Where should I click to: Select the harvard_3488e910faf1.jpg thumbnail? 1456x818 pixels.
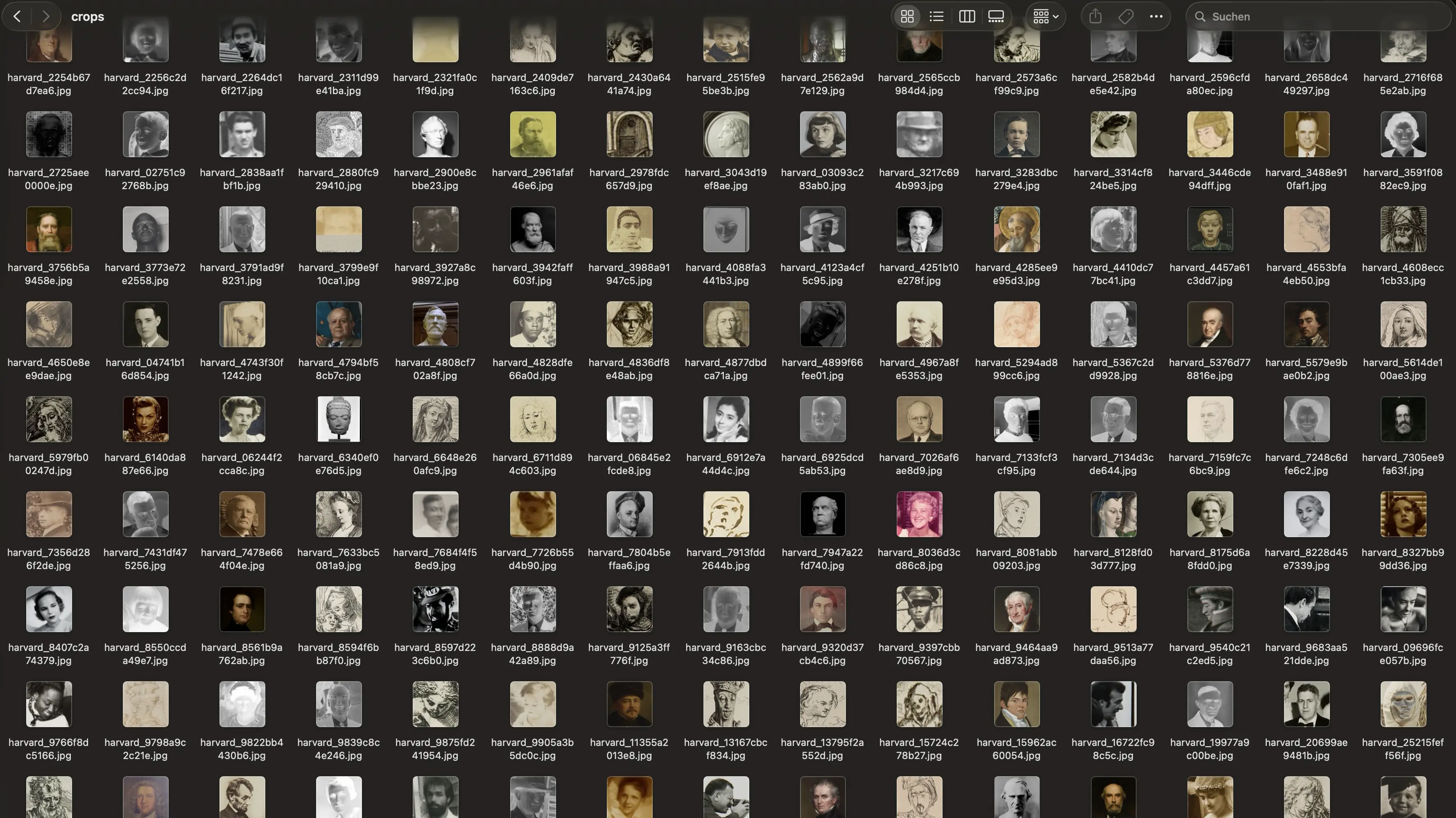(x=1306, y=134)
